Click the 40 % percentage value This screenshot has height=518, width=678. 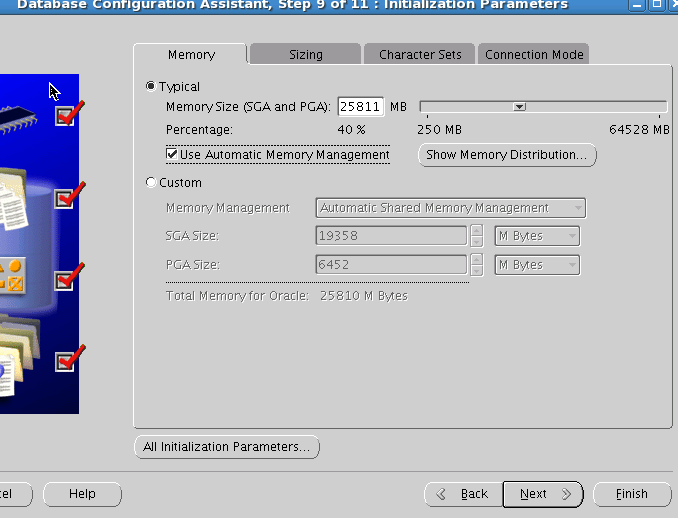click(x=351, y=130)
